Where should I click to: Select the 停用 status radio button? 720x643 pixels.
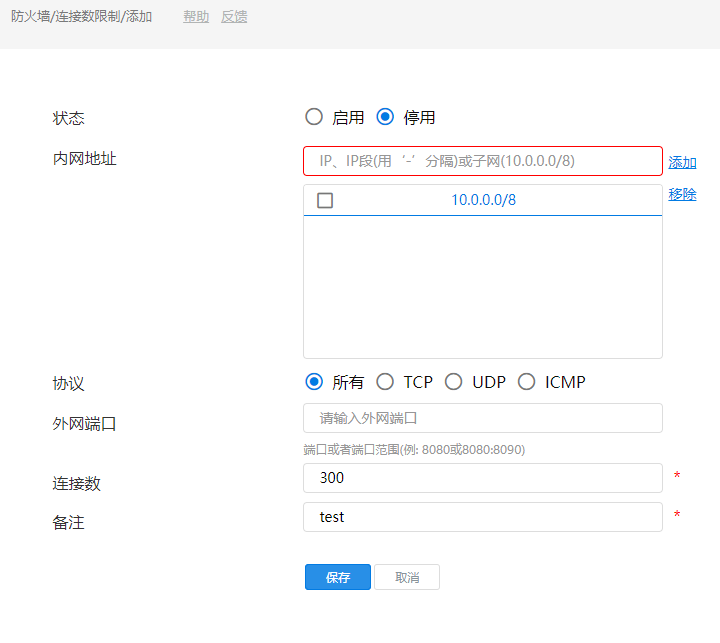385,117
